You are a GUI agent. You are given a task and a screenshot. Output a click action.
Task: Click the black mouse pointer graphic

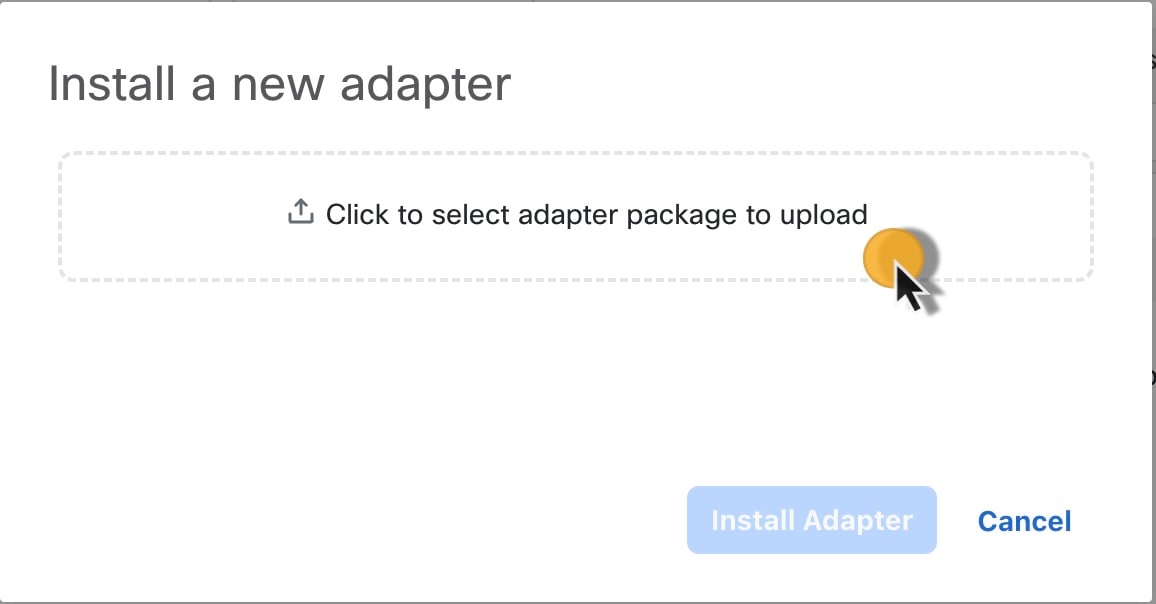(911, 287)
